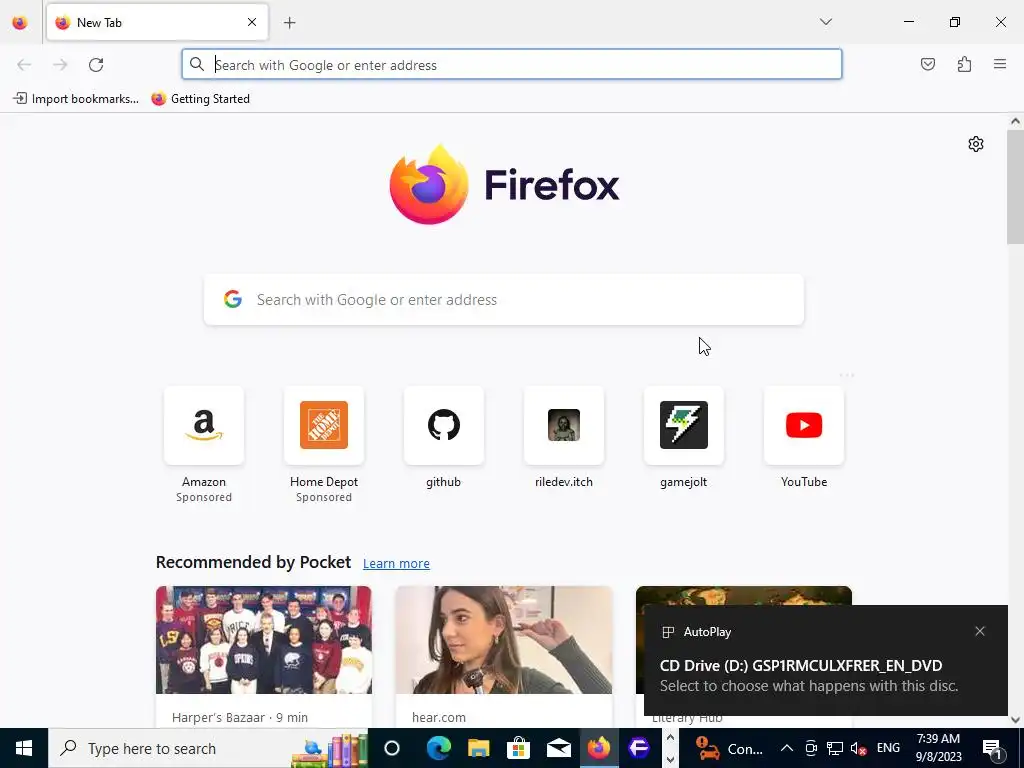Open Cortana circle on taskbar
This screenshot has width=1024, height=768.
[392, 748]
